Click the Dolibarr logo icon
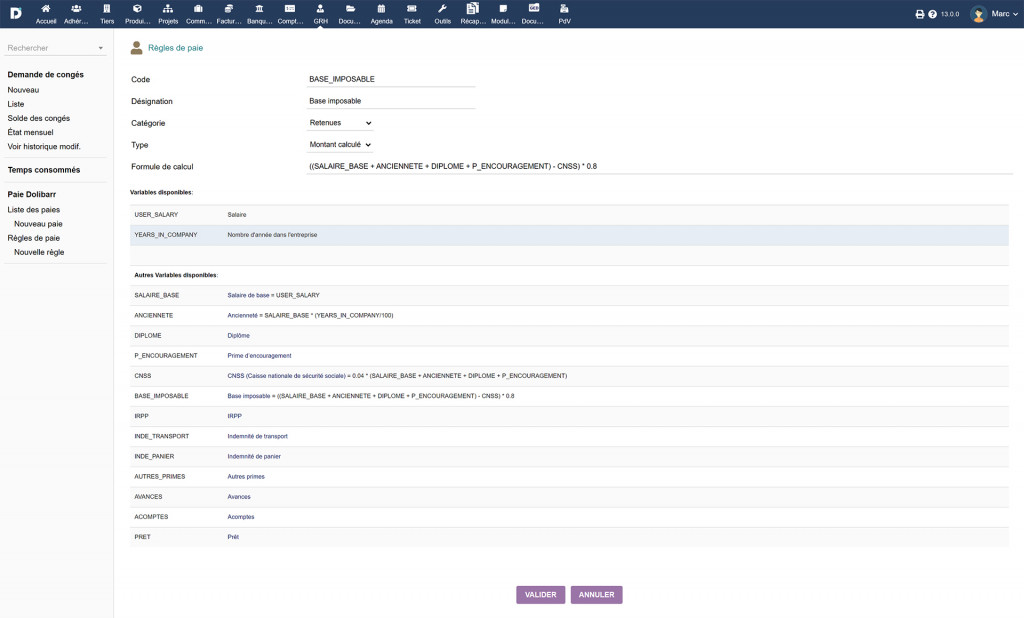This screenshot has height=618, width=1024. coord(15,14)
